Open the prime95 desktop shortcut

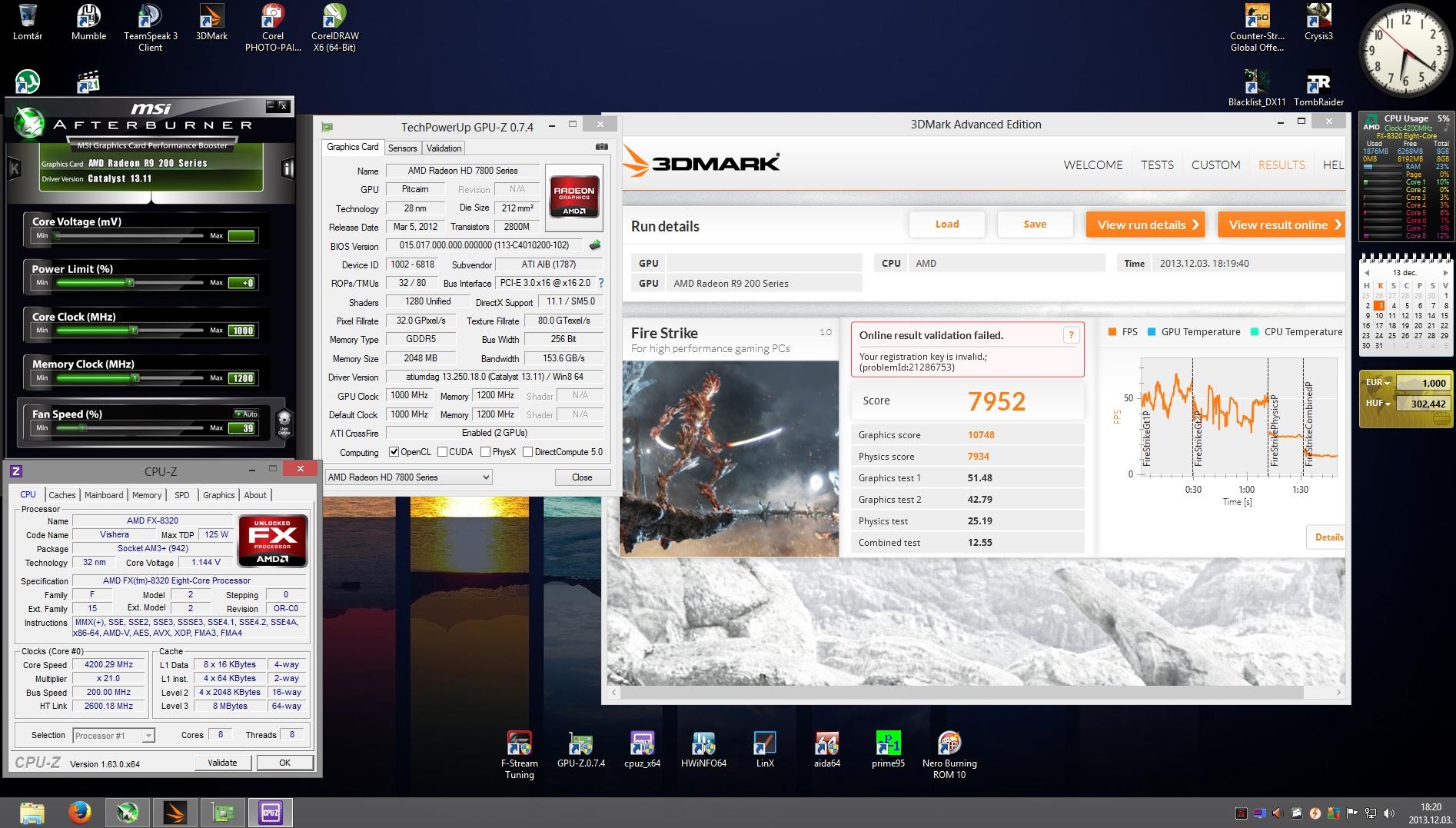click(888, 750)
